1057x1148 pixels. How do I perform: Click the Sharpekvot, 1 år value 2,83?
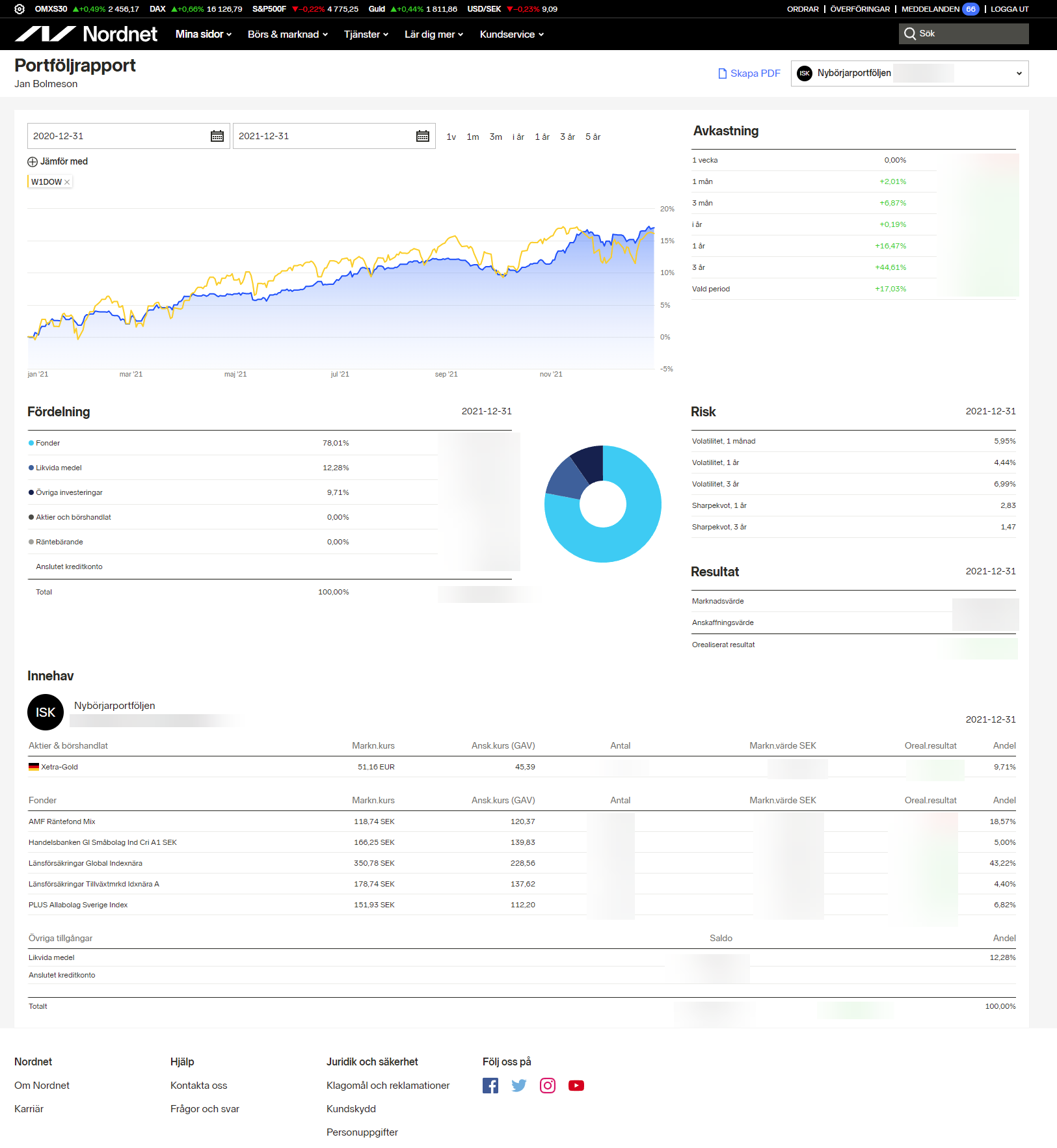tap(1008, 505)
